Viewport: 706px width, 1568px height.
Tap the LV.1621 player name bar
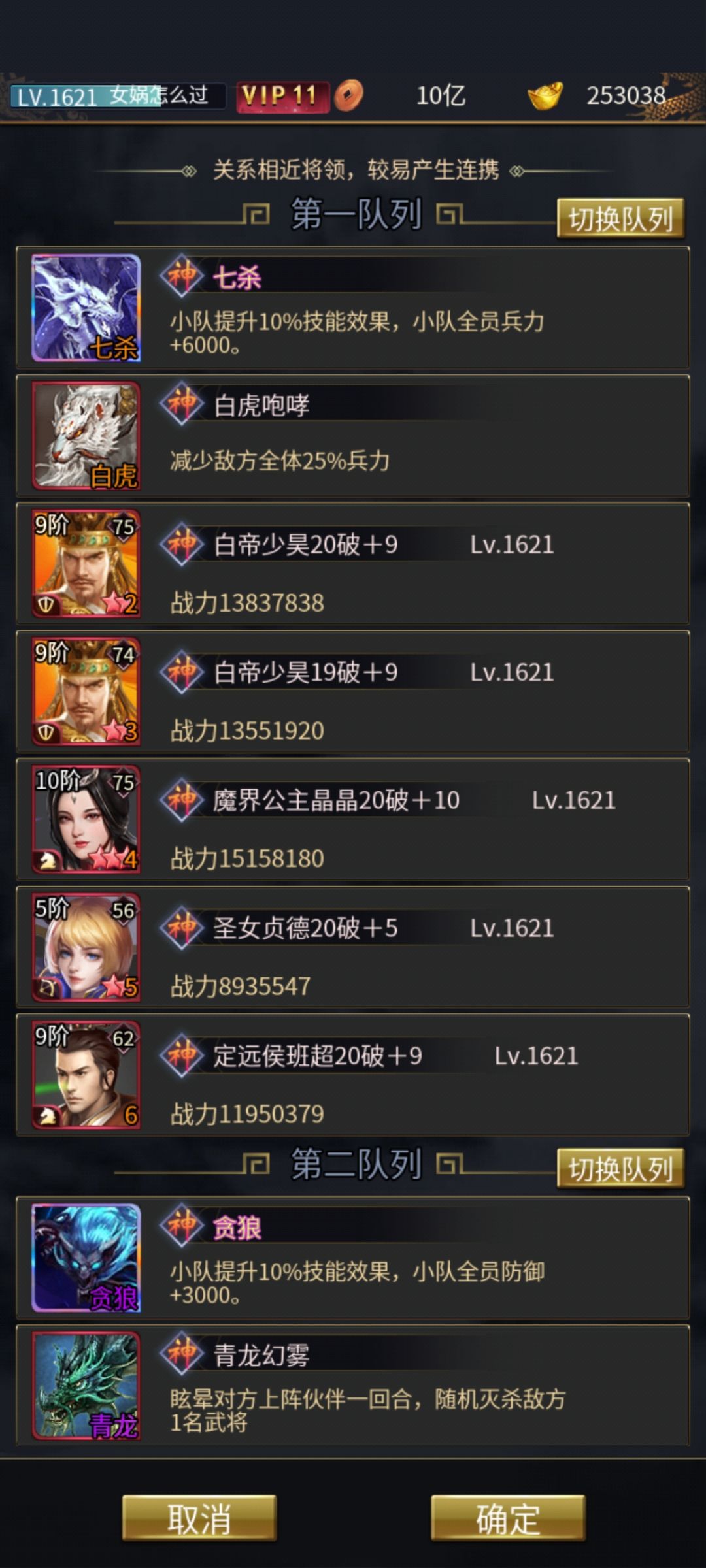click(x=118, y=96)
